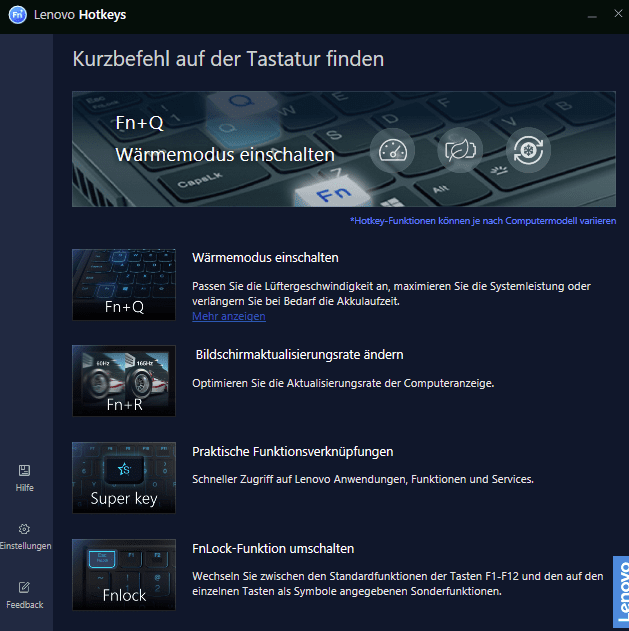
Task: Click the fan auto mode icon
Action: 528,151
